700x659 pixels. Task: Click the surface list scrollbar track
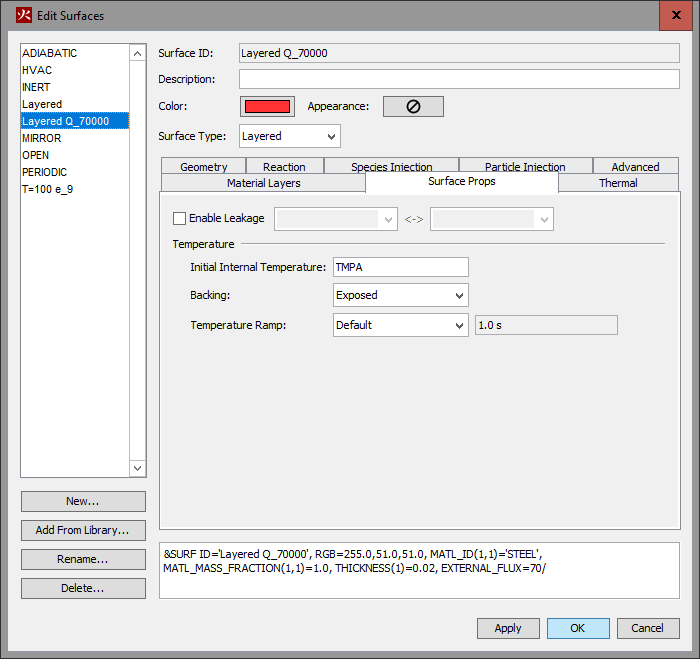[138, 261]
